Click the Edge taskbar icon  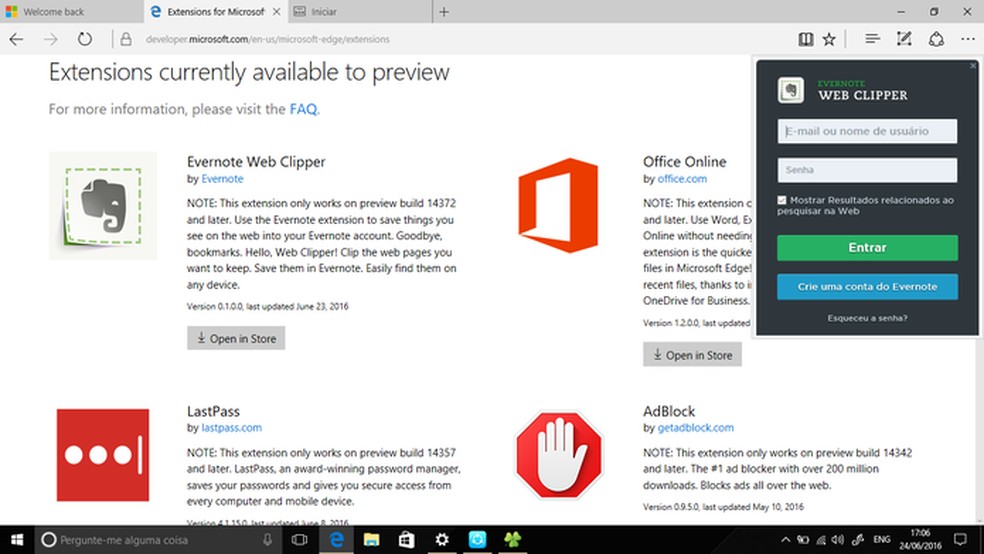tap(336, 540)
